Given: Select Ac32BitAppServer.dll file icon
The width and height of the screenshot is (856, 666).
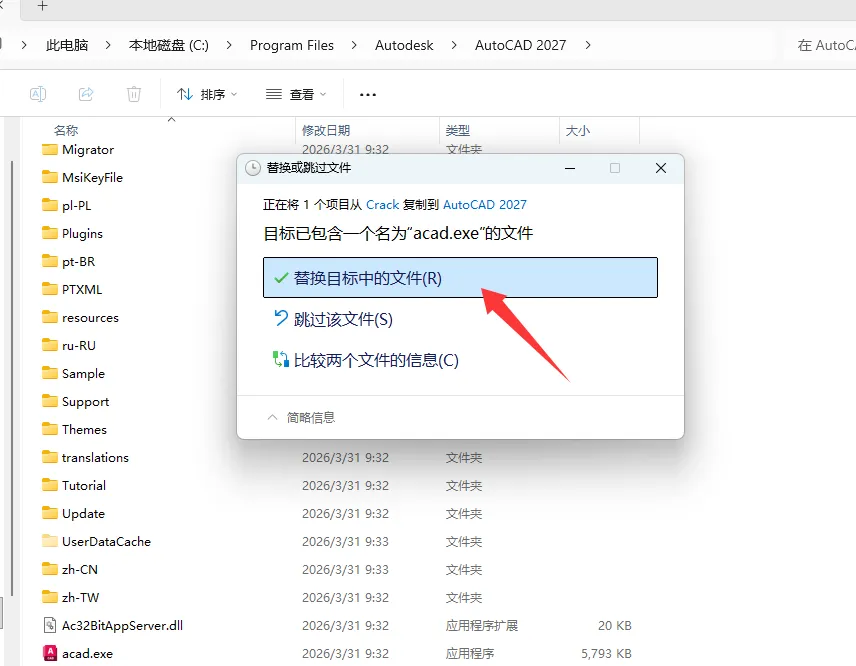Looking at the screenshot, I should pos(50,626).
